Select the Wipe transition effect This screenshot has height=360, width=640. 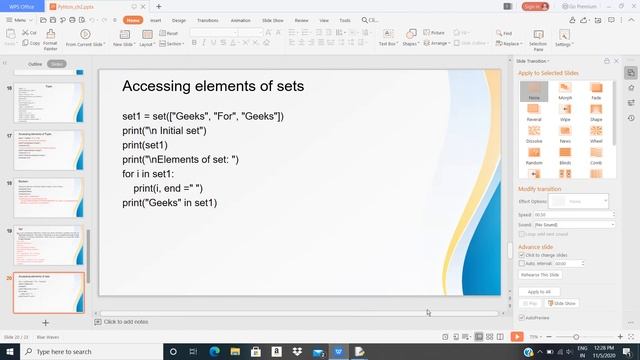coord(565,113)
